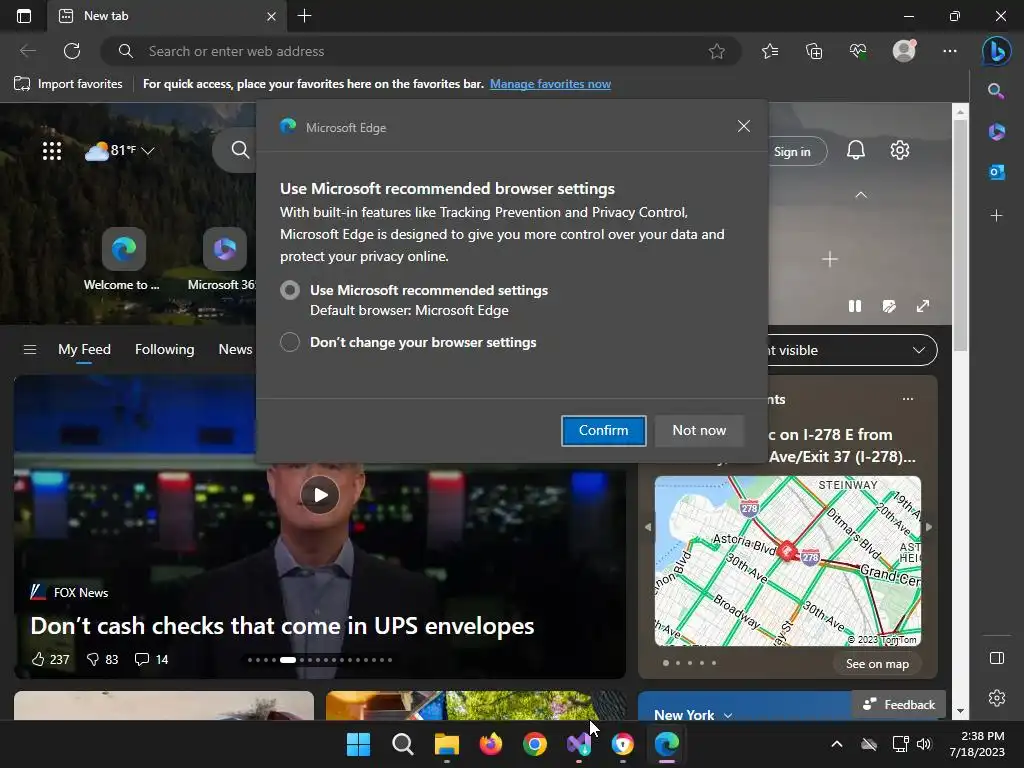Open the Feedback button

pos(899,705)
